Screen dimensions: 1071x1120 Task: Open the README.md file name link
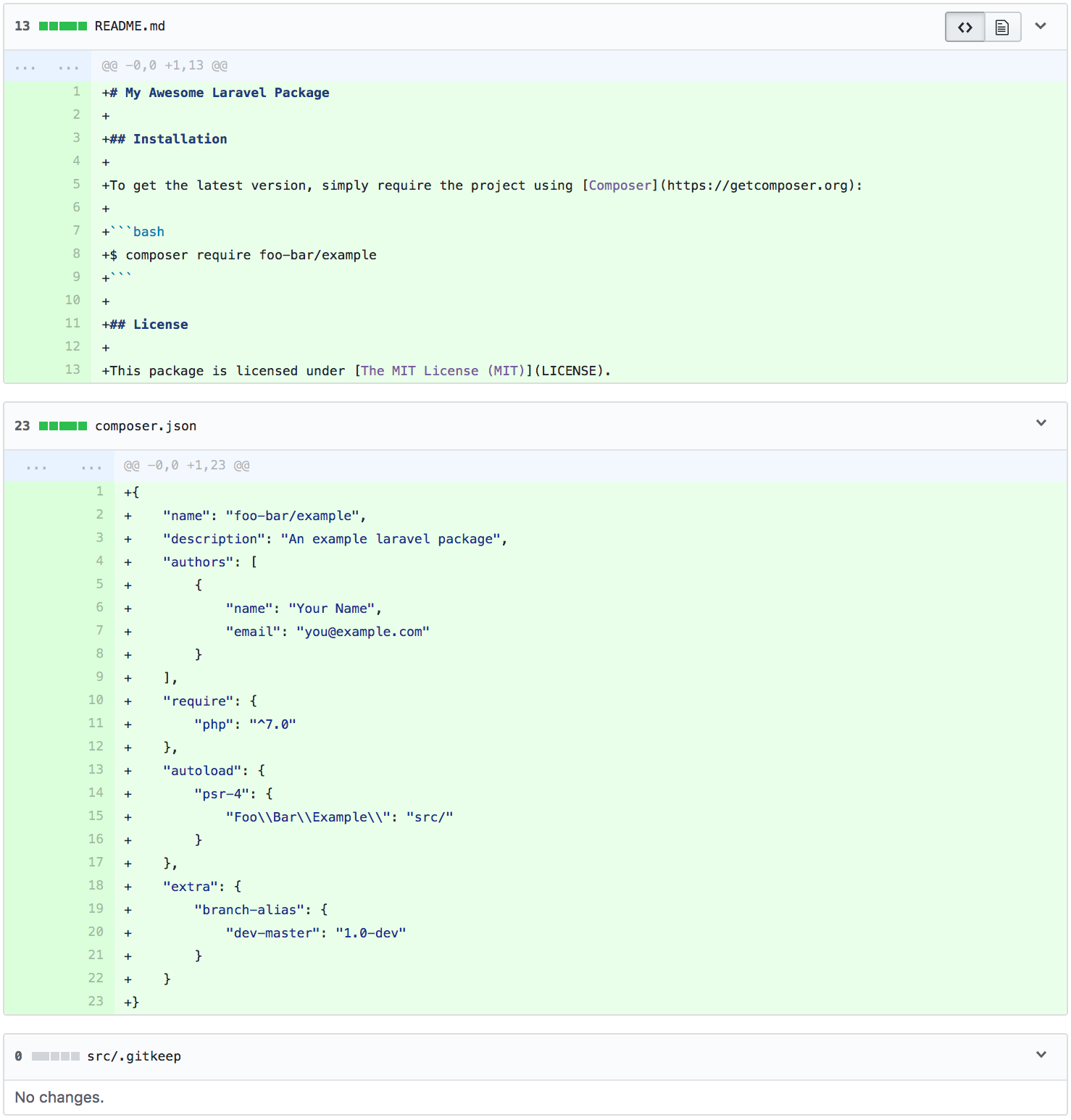pyautogui.click(x=130, y=26)
